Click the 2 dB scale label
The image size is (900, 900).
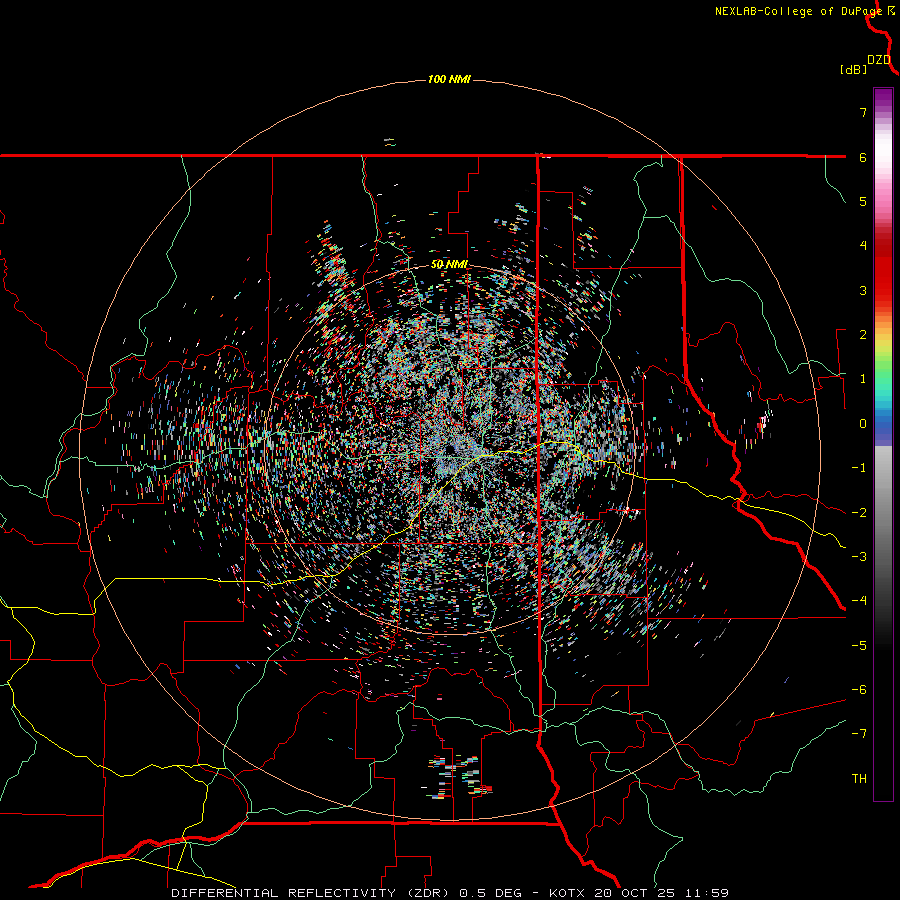[863, 335]
